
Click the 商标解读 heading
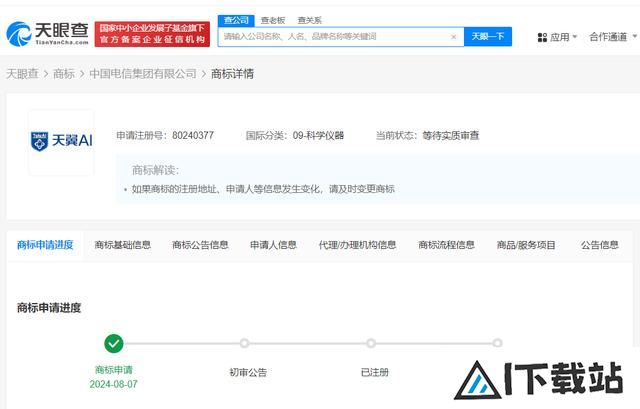pyautogui.click(x=155, y=170)
